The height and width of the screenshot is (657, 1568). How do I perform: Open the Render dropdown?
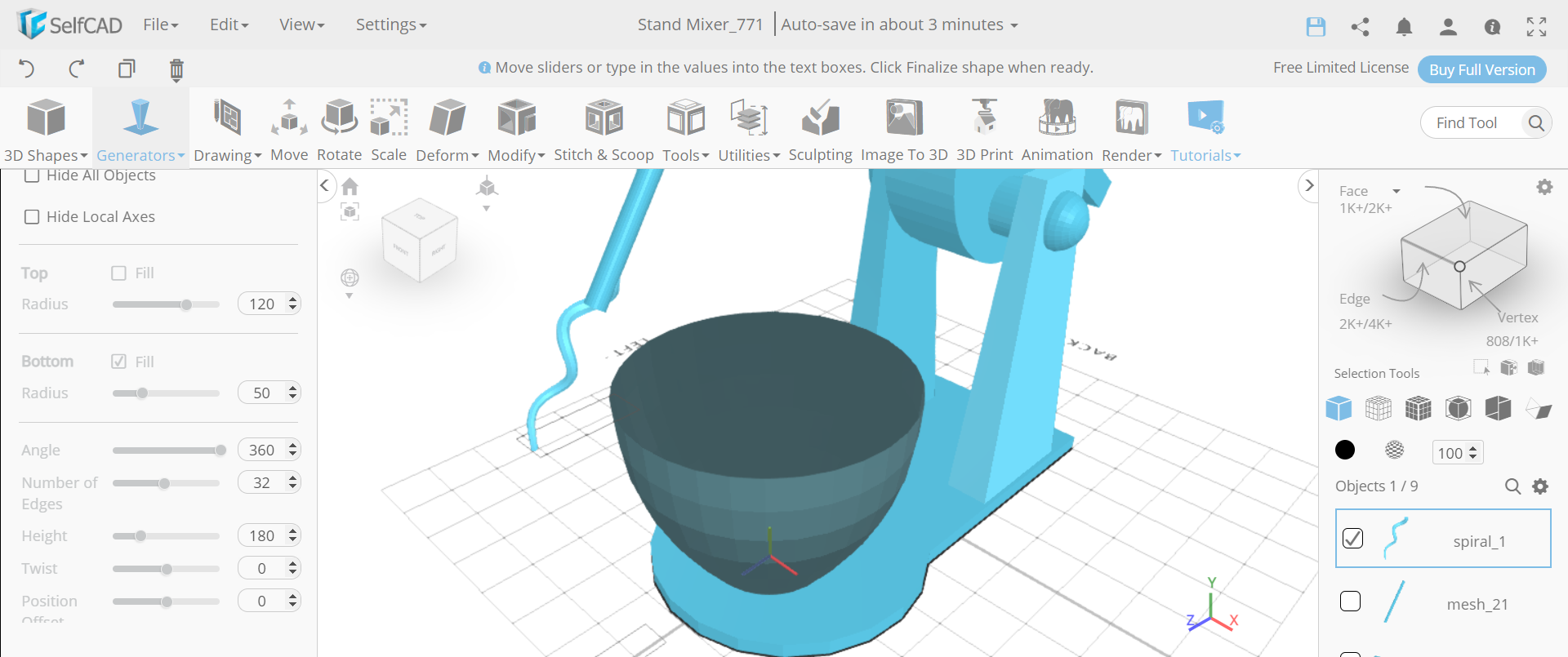[x=1131, y=131]
